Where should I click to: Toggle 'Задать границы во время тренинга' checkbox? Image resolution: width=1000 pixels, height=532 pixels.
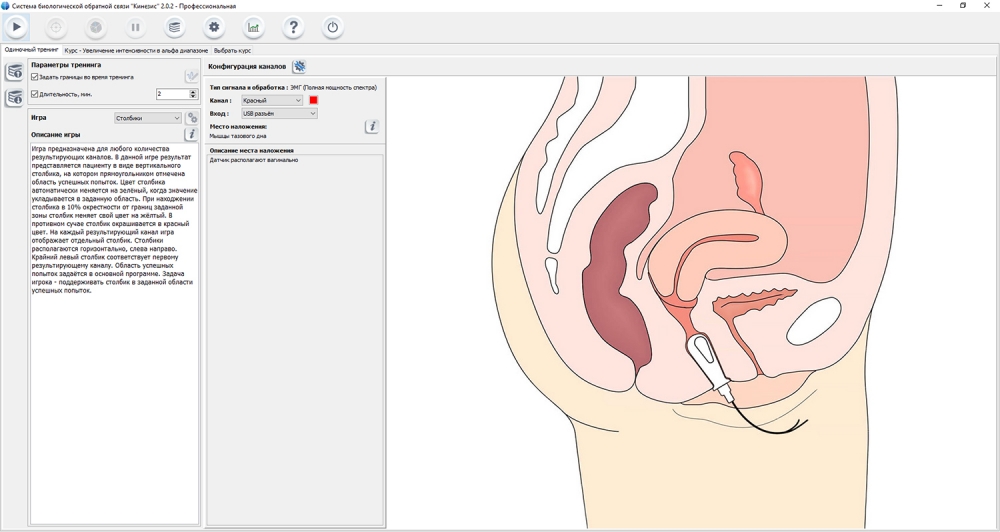click(35, 77)
